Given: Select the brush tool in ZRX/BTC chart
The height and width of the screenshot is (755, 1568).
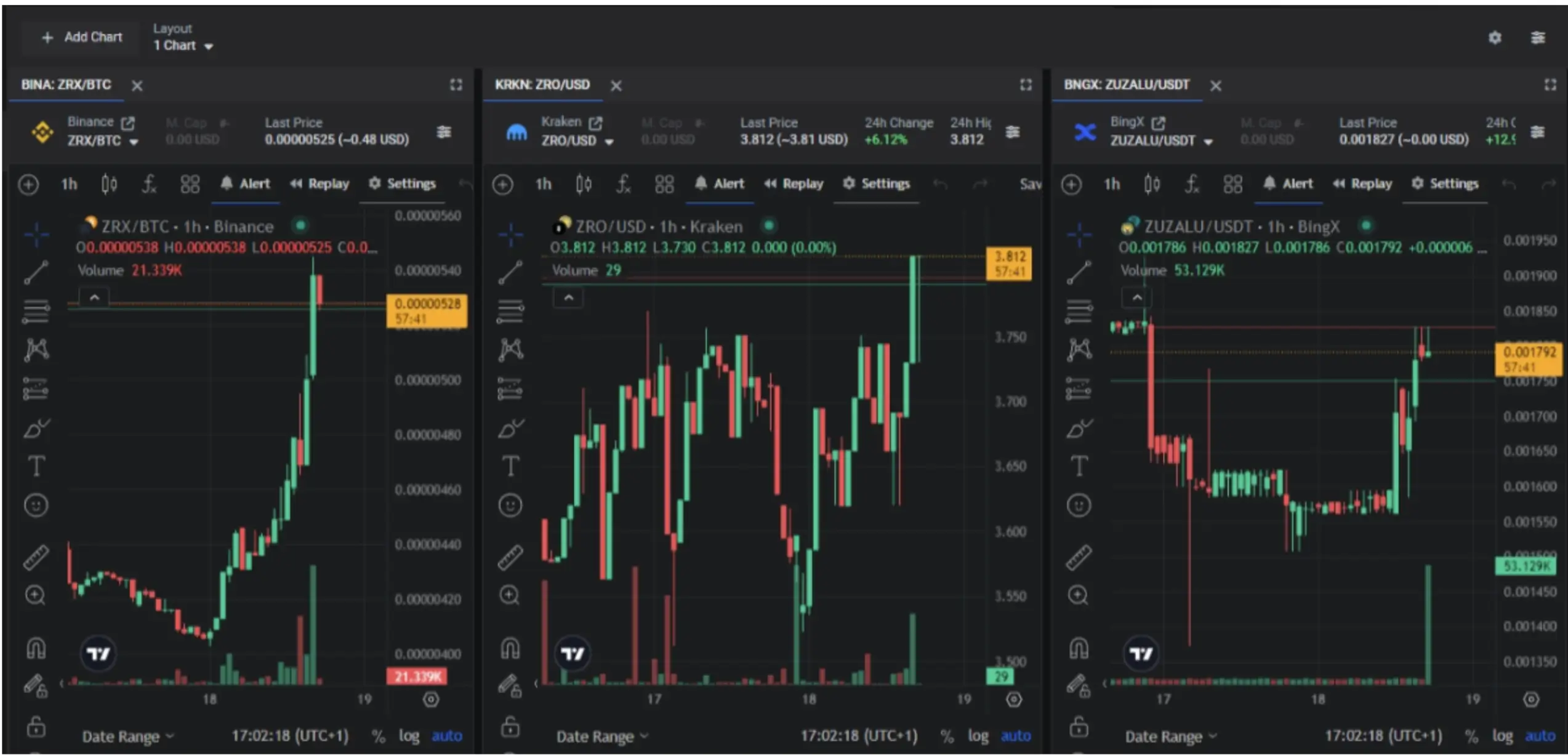Looking at the screenshot, I should point(36,428).
